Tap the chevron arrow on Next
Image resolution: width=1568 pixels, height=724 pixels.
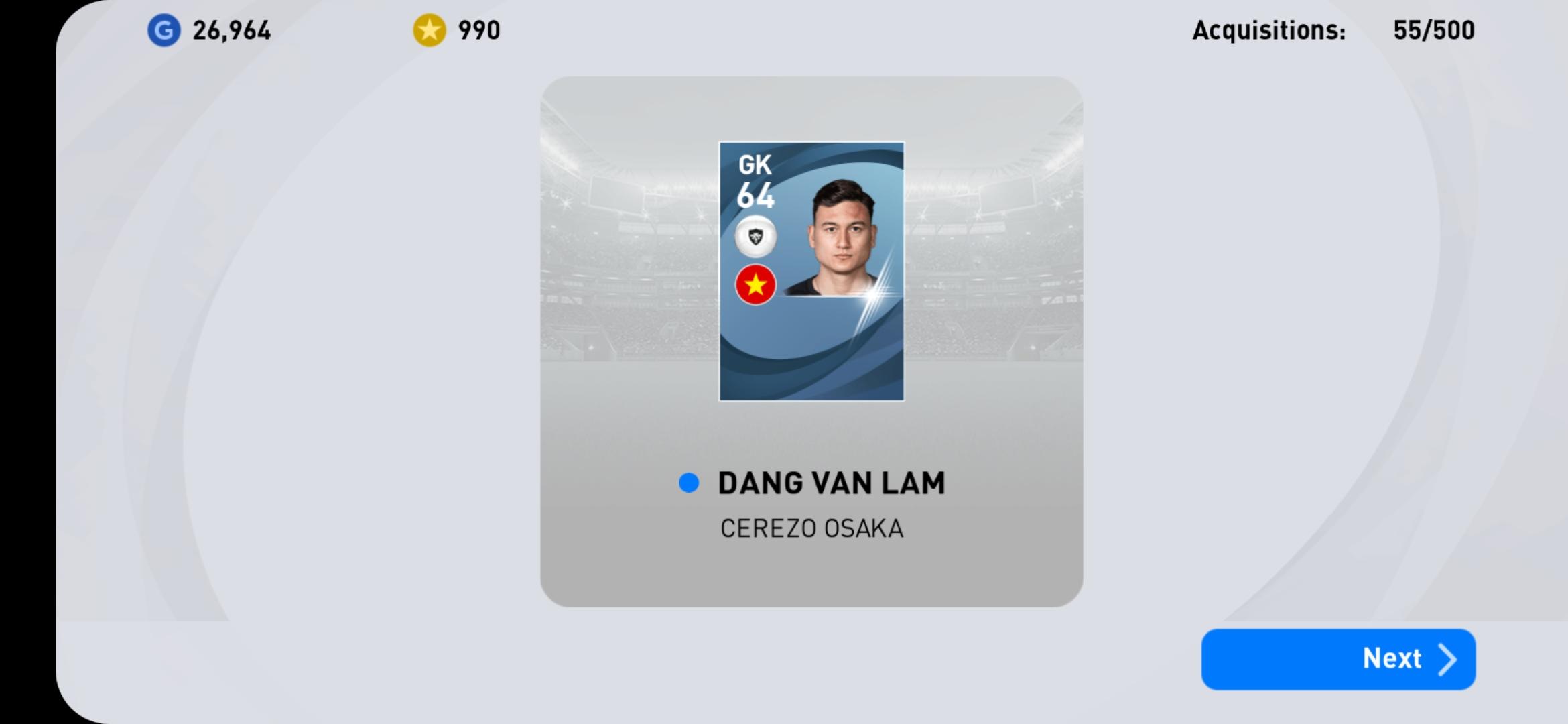click(1447, 660)
